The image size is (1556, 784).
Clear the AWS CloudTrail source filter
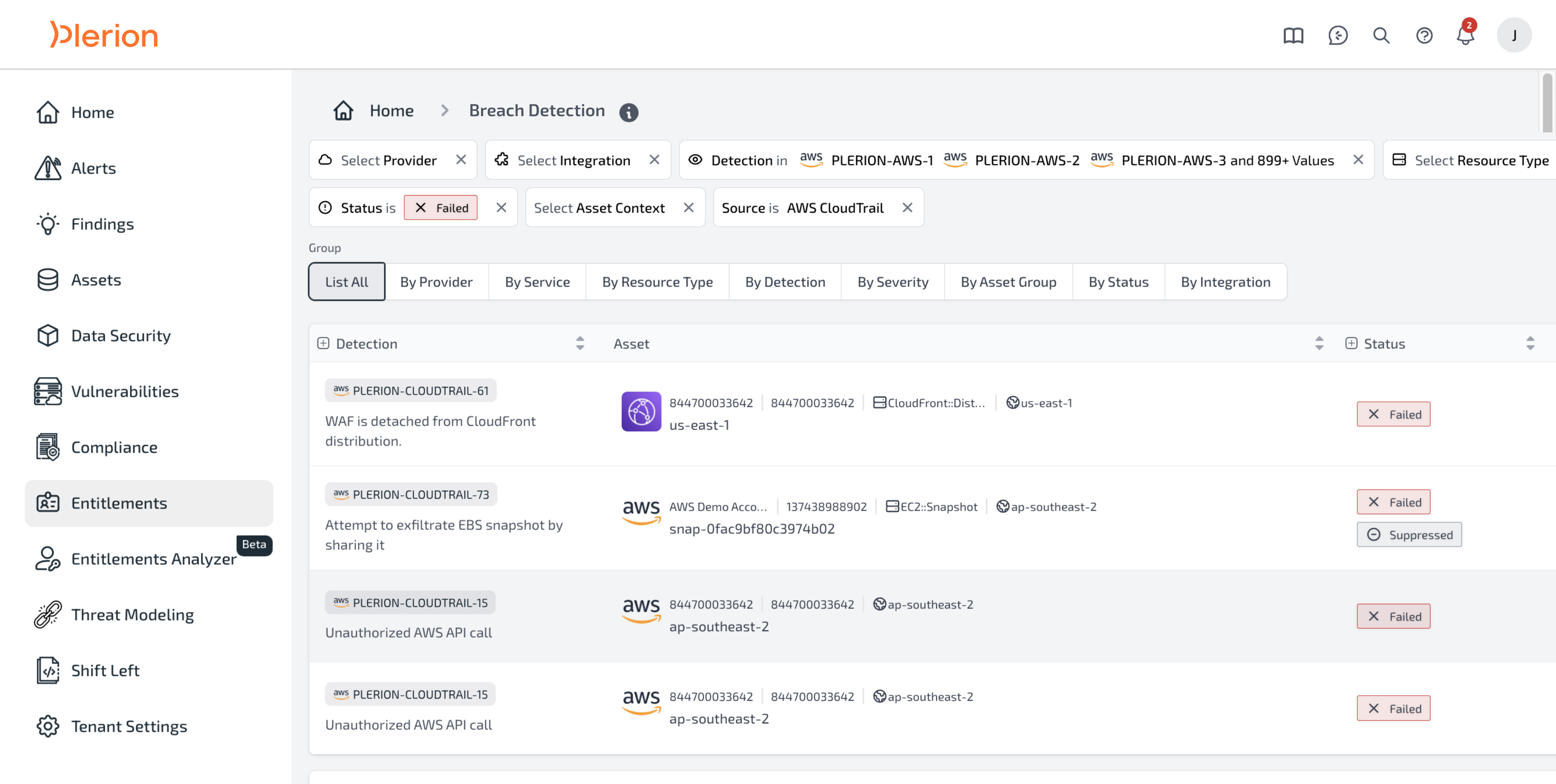907,208
